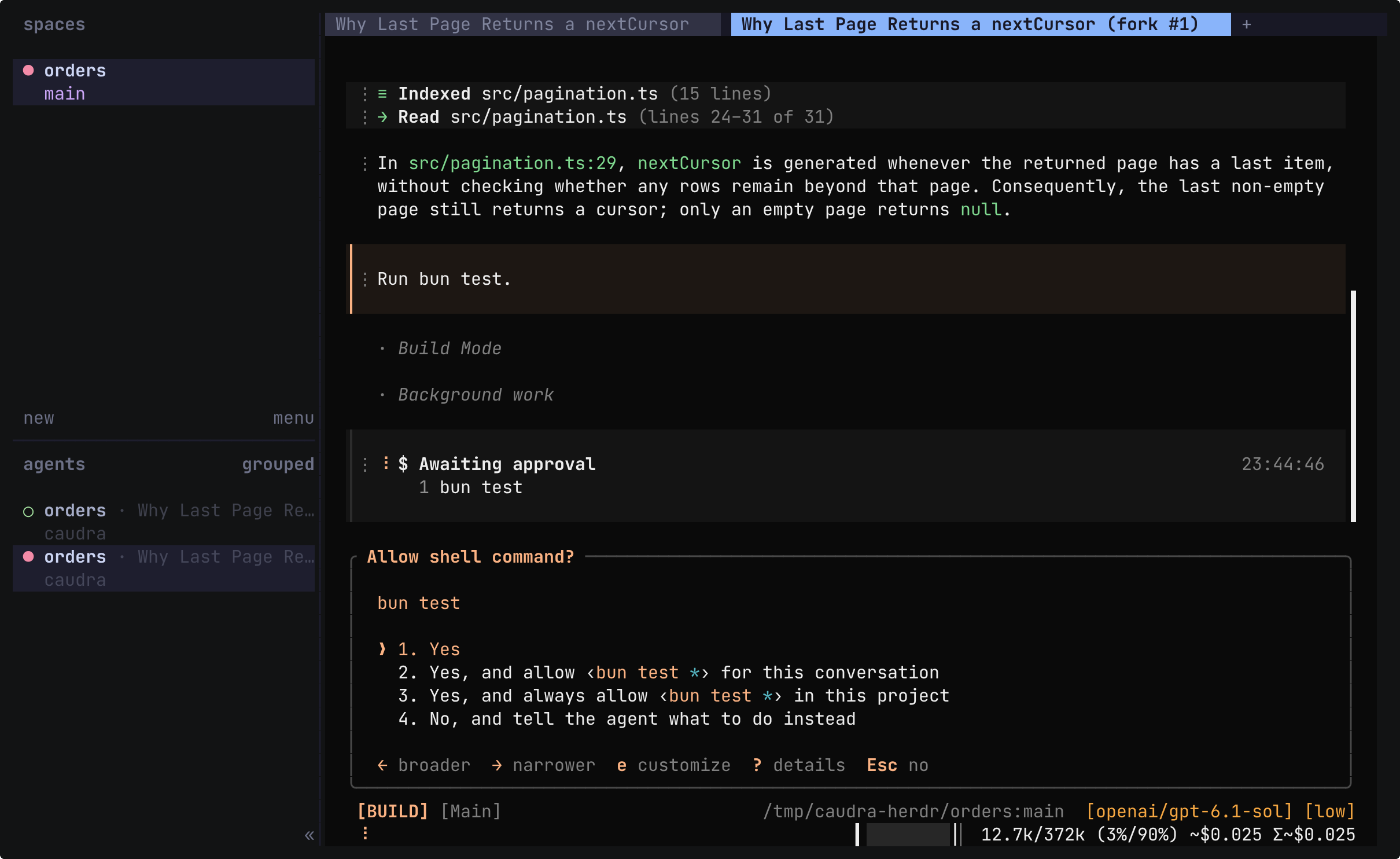1400x859 pixels.
Task: Click the 'Σ~$0.025' total cost
Action: (x=1314, y=835)
